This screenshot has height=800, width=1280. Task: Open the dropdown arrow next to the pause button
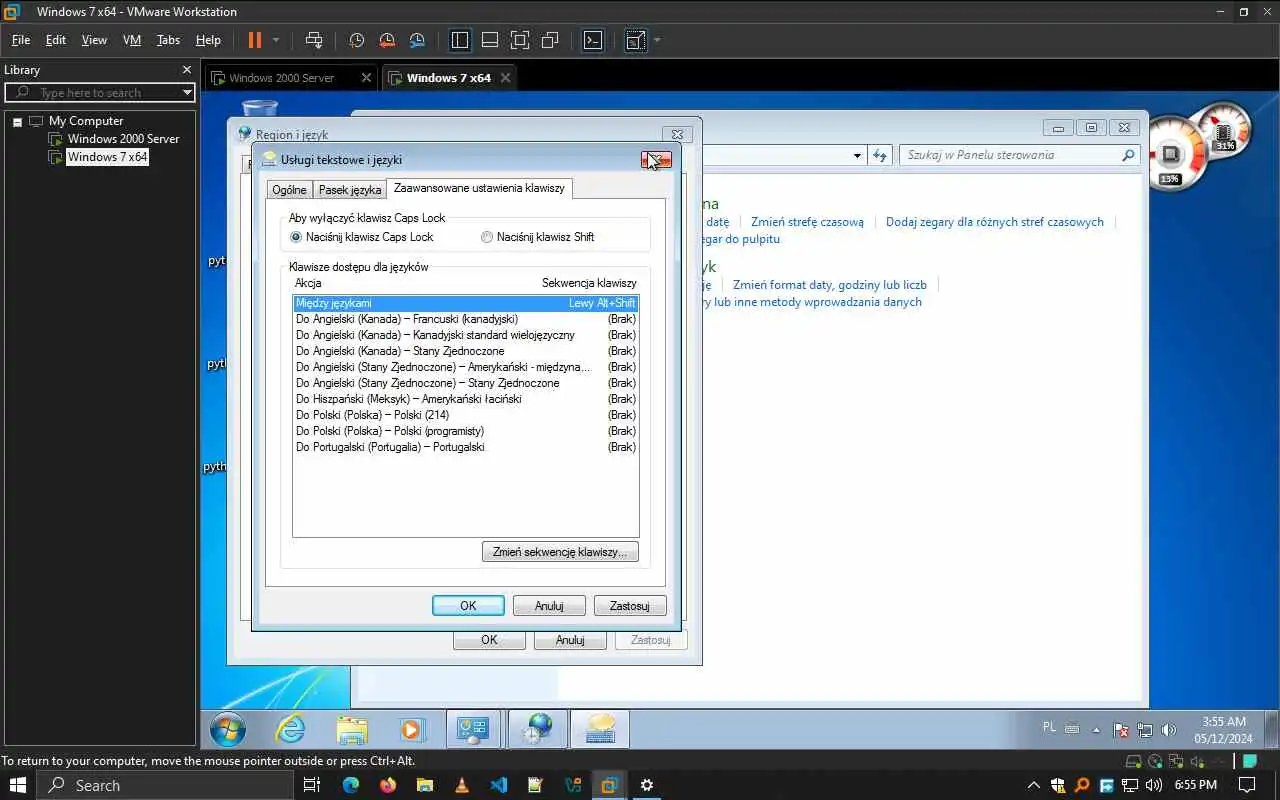(276, 40)
